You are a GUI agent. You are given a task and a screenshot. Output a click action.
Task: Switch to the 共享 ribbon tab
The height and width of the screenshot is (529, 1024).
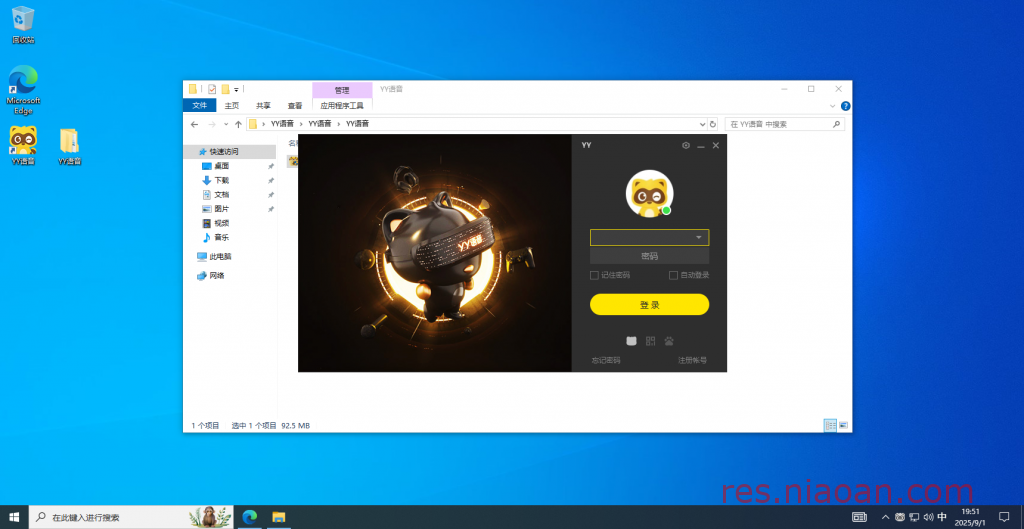263,106
